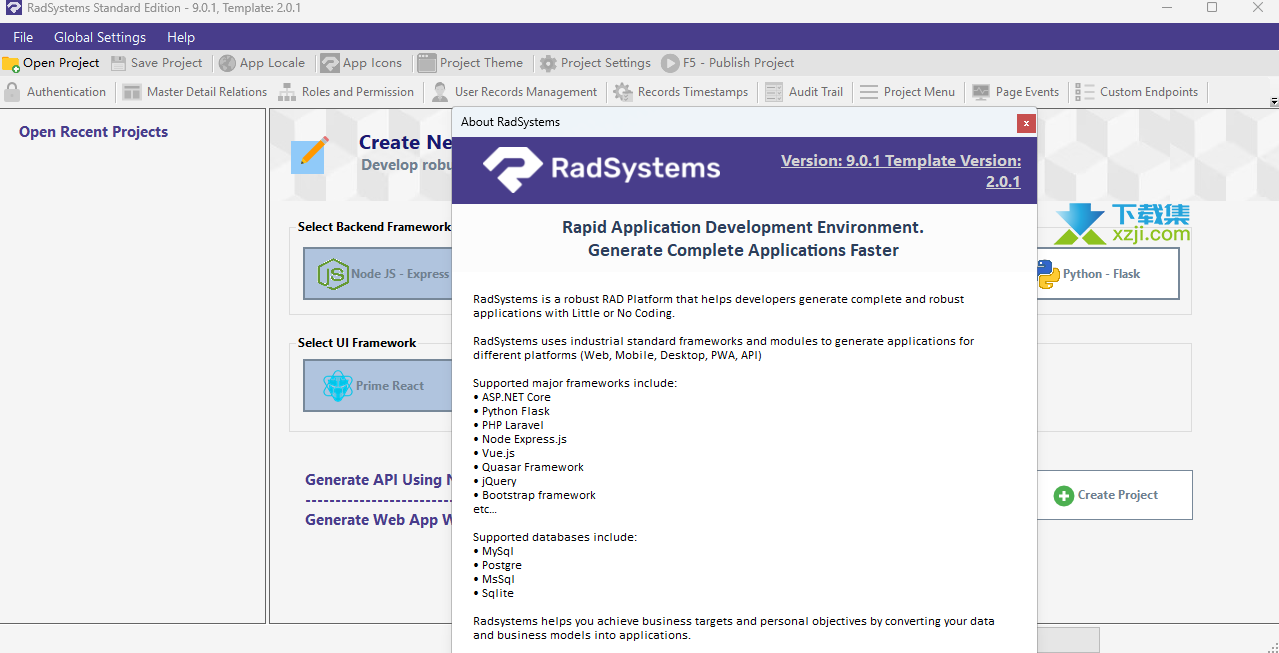Viewport: 1279px width, 653px height.
Task: Open the Help menu
Action: click(x=181, y=37)
